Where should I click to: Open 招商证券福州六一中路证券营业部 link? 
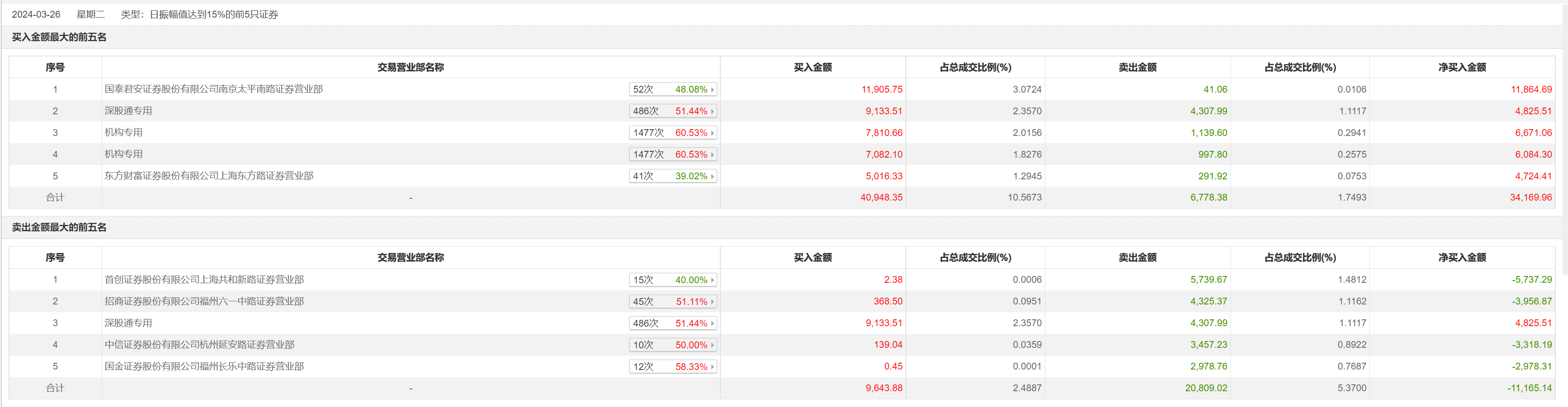tap(204, 301)
